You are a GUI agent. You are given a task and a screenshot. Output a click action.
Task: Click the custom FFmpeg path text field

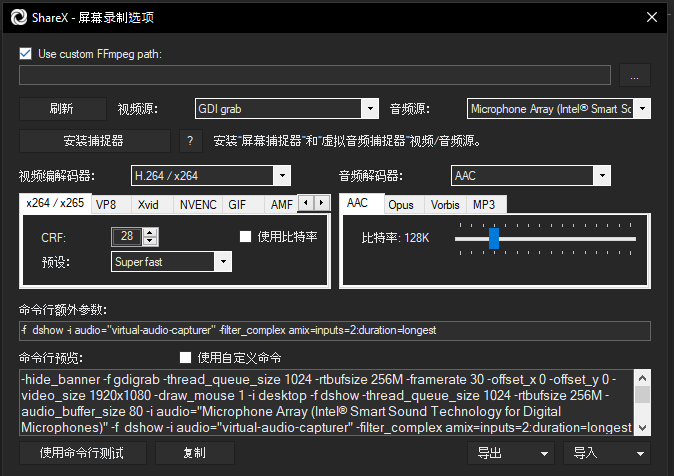315,75
